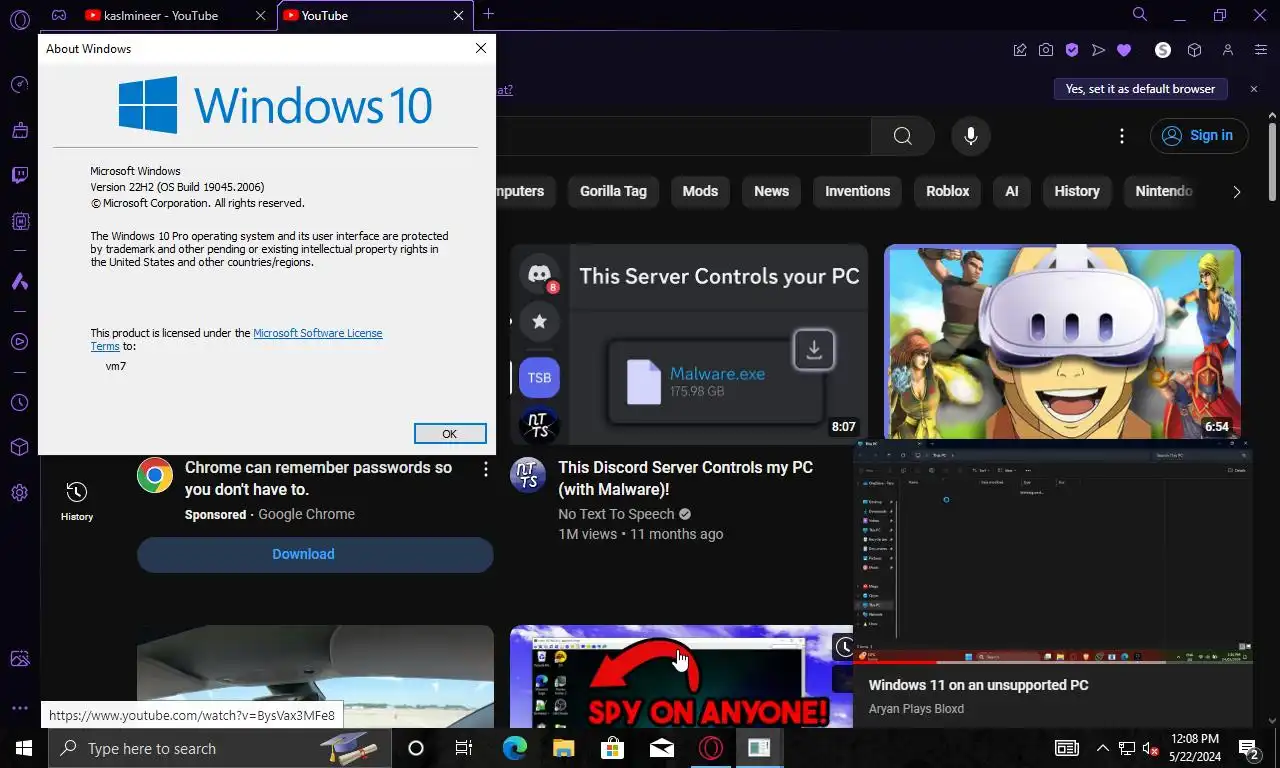Show more YouTube category chips with arrow
The width and height of the screenshot is (1280, 768).
(1236, 192)
